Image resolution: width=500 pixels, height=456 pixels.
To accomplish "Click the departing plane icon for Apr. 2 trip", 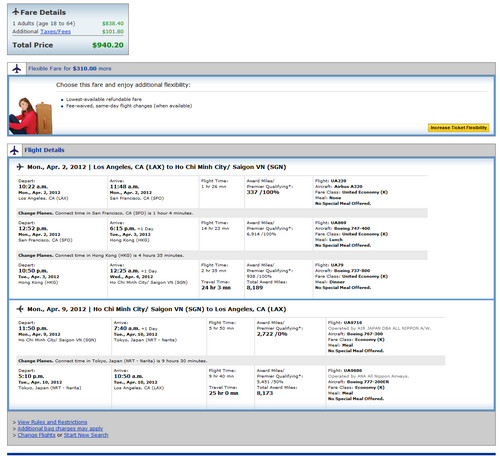I will (20, 167).
